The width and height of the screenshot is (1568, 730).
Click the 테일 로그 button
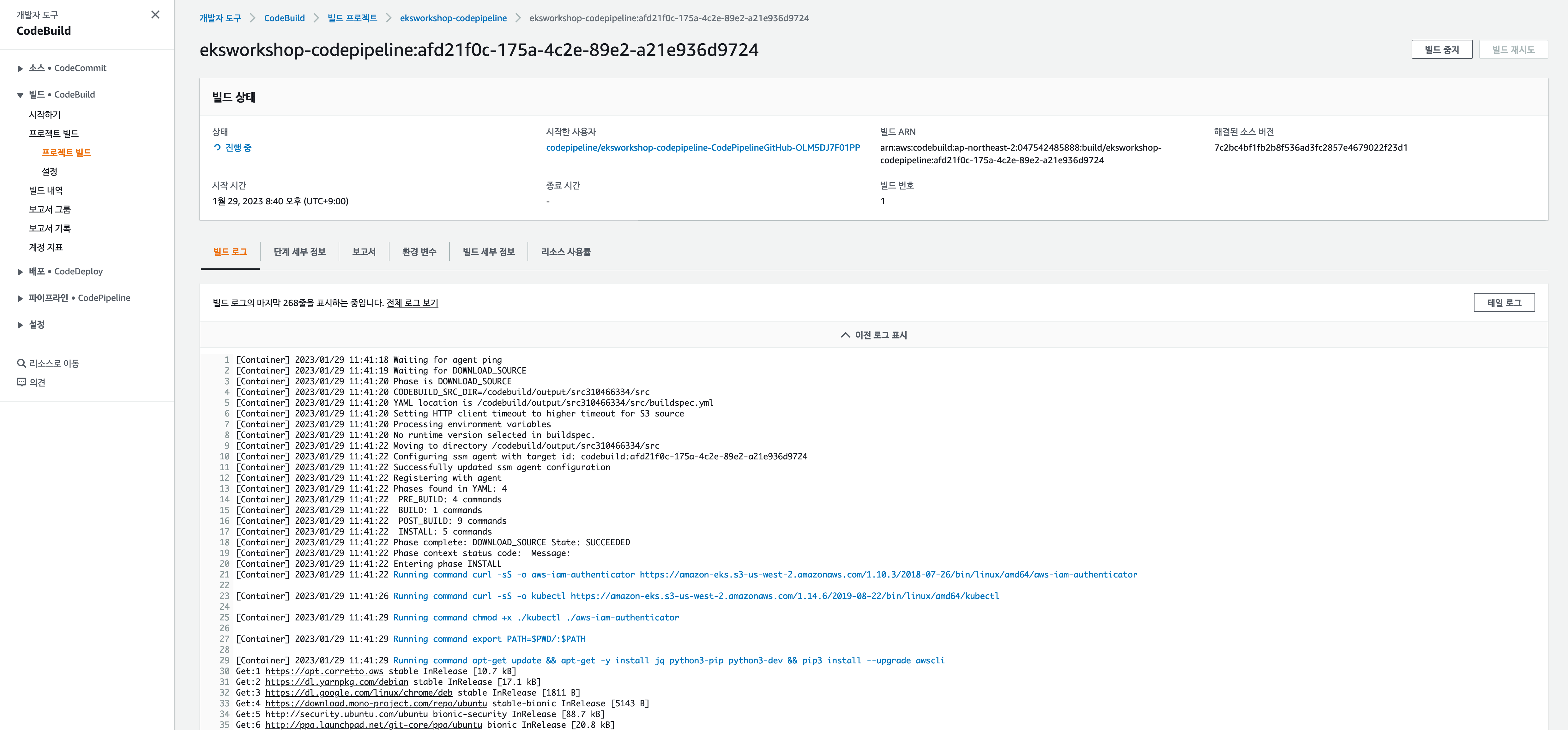pos(1504,302)
